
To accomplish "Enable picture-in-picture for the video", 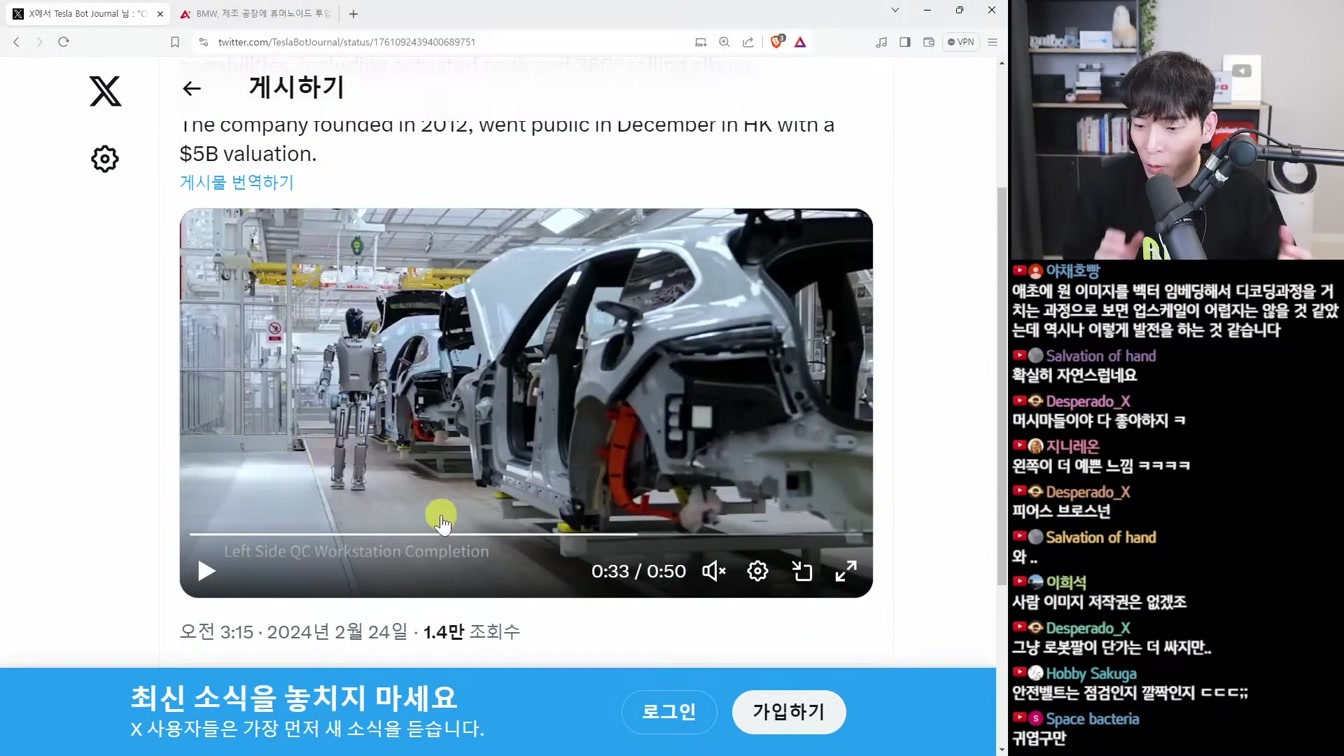I will click(x=802, y=571).
